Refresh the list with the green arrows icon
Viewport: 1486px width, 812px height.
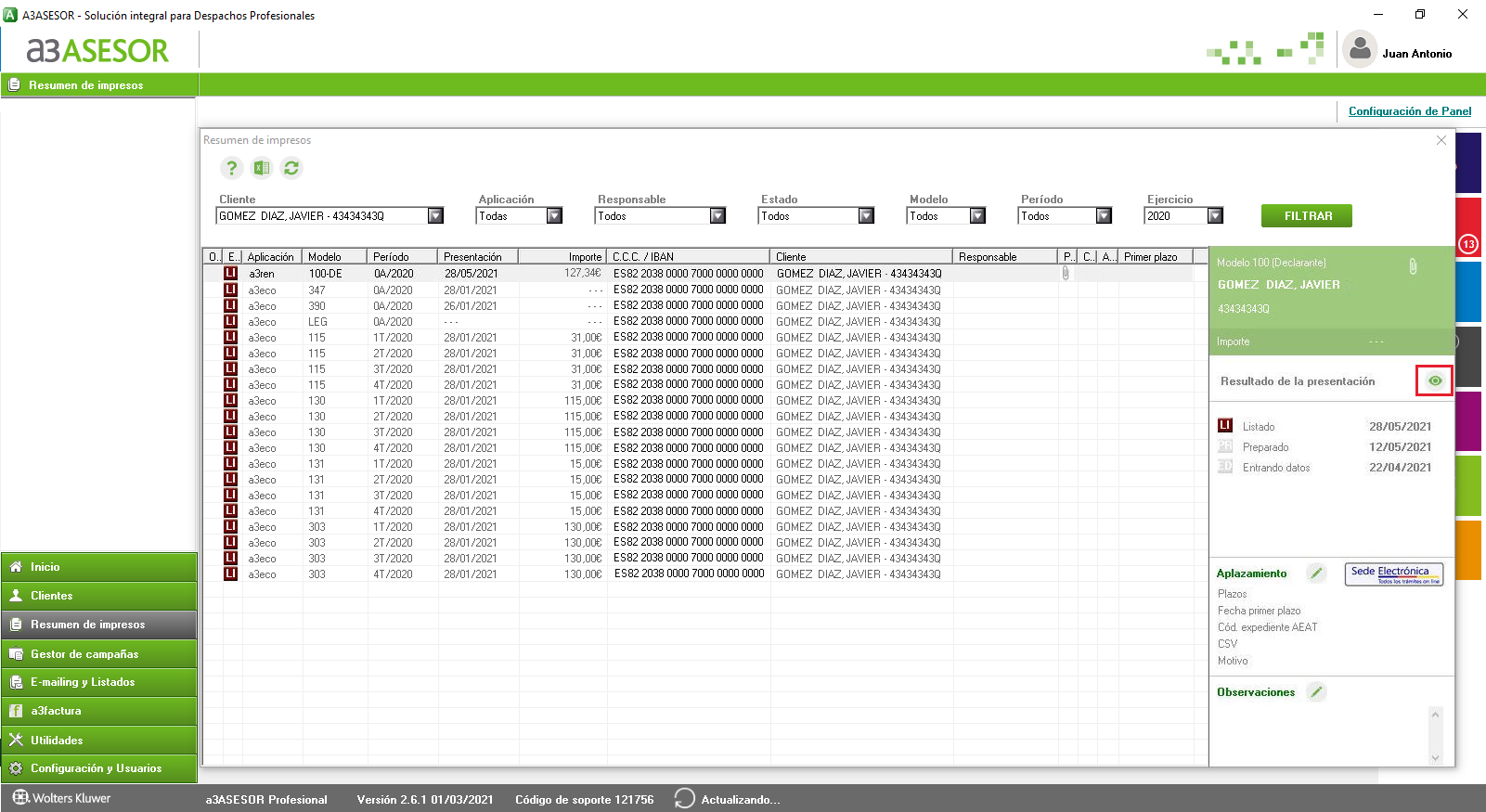[x=291, y=168]
